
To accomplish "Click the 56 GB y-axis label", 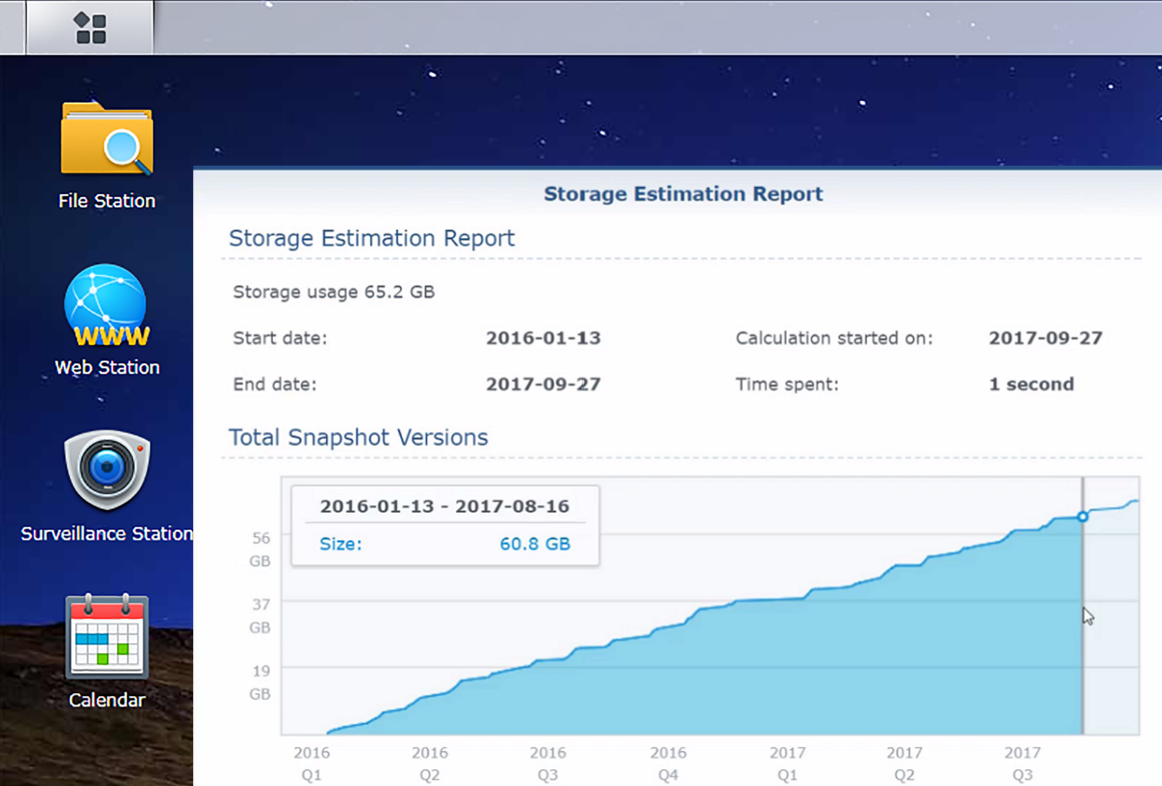I will coord(261,549).
